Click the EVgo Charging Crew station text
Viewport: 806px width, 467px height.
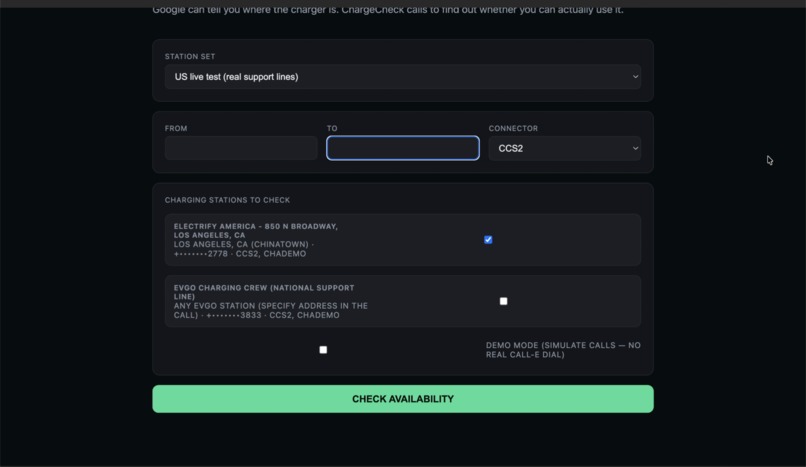point(270,302)
